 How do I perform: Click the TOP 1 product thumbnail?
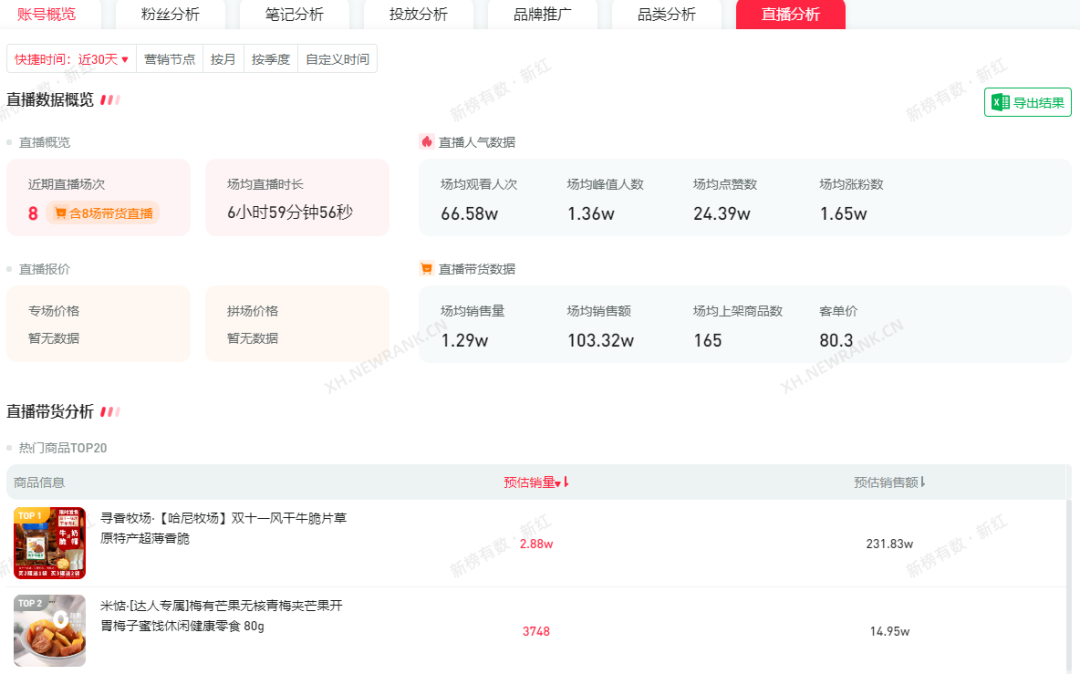pyautogui.click(x=50, y=543)
